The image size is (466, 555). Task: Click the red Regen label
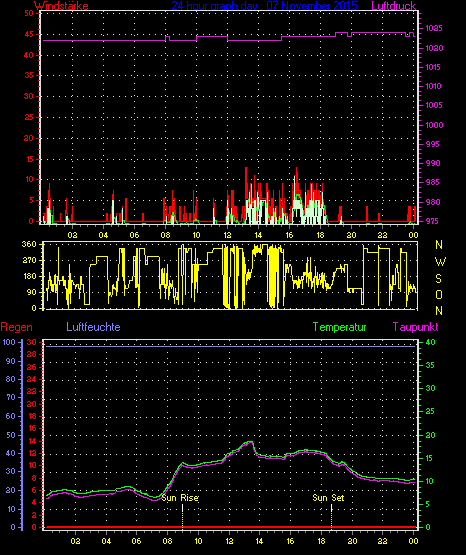pyautogui.click(x=16, y=327)
